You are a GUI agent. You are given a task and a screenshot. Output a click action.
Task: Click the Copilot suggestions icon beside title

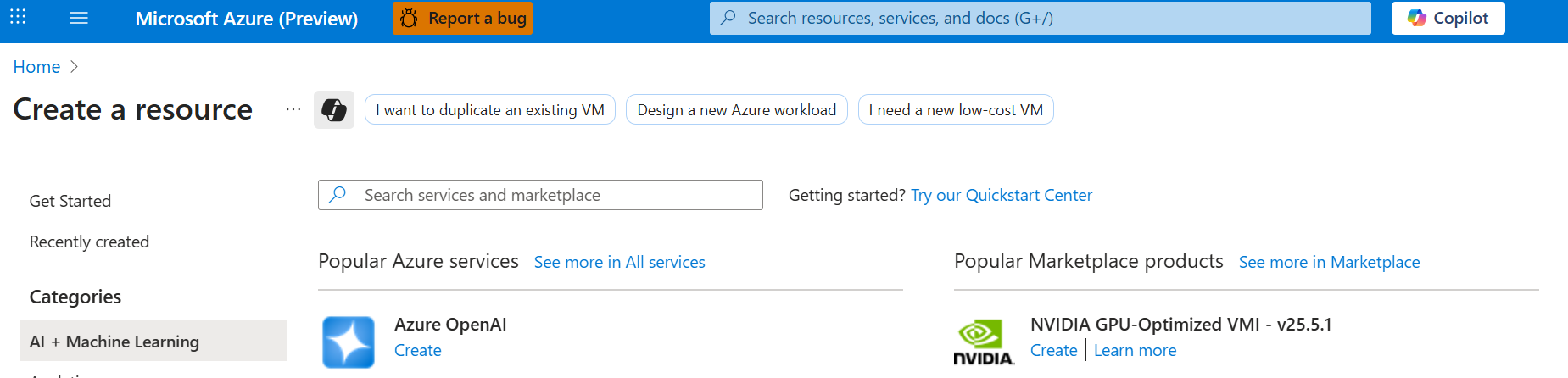pyautogui.click(x=334, y=110)
